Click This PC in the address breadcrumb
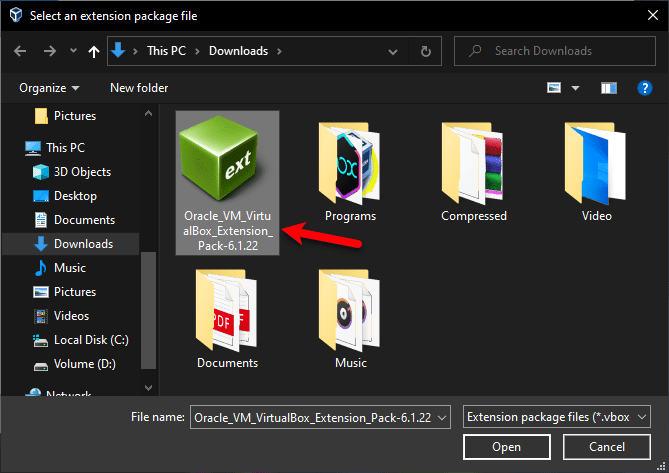The width and height of the screenshot is (669, 473). click(x=166, y=51)
